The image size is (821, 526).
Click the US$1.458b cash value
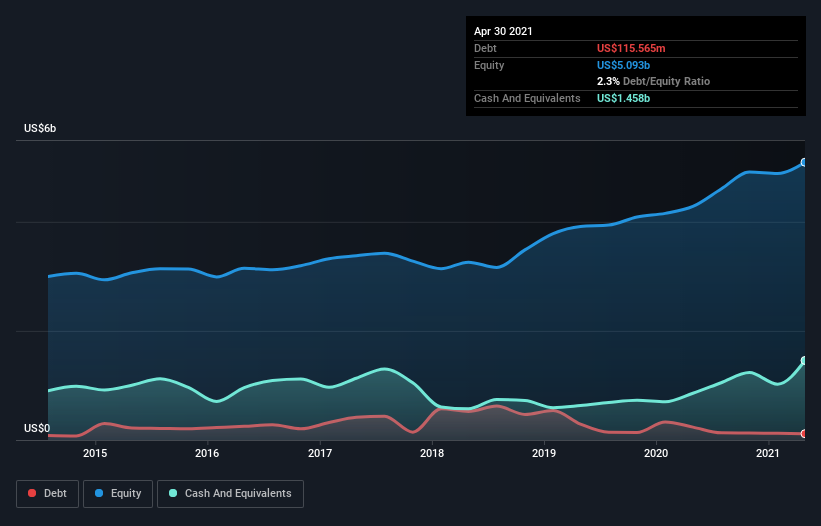tap(623, 98)
